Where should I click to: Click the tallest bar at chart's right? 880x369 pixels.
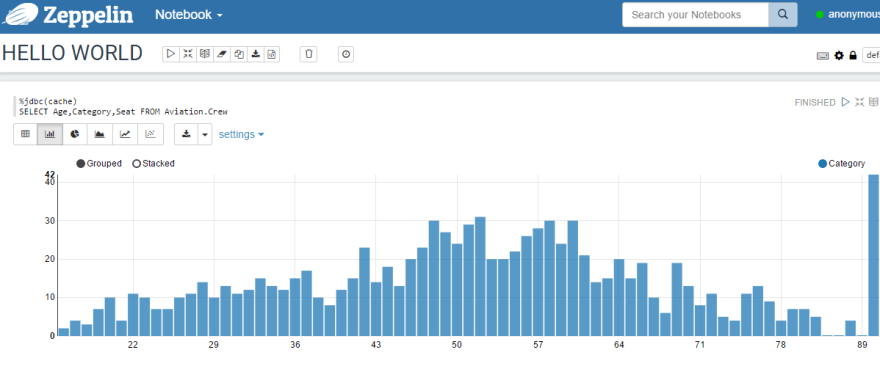pos(874,255)
